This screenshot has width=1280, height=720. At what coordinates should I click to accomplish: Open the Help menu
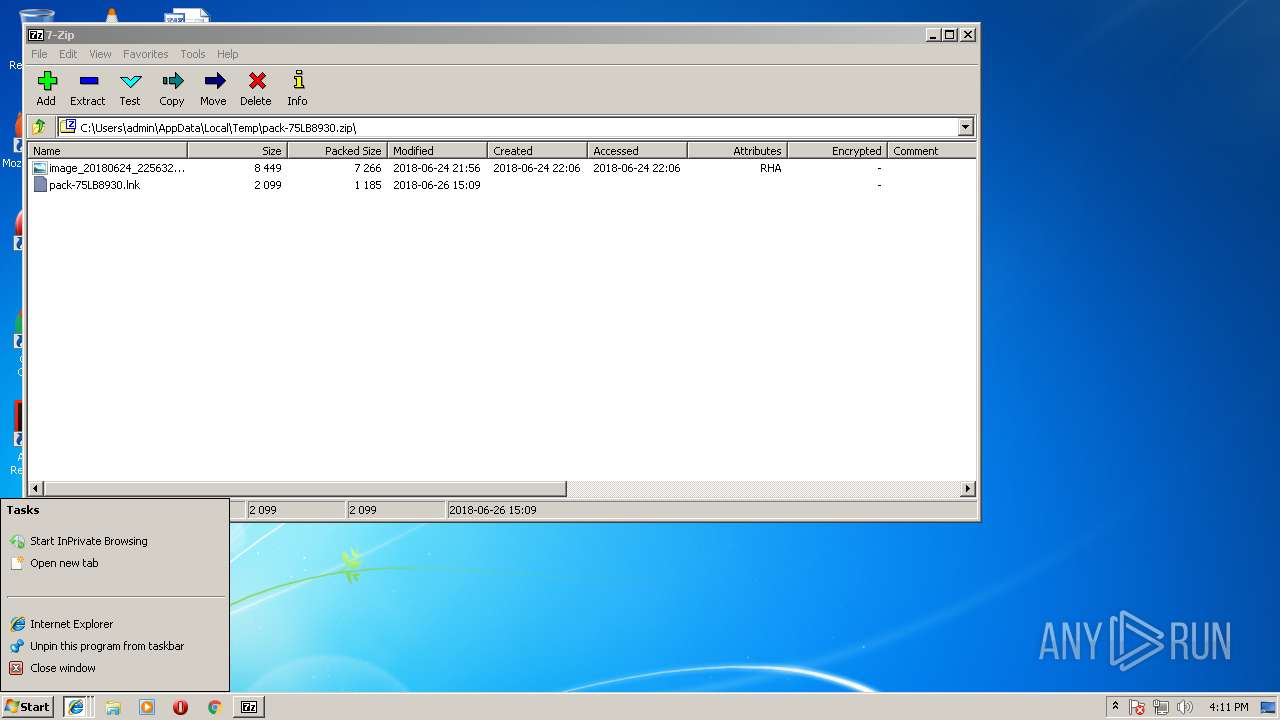tap(228, 54)
